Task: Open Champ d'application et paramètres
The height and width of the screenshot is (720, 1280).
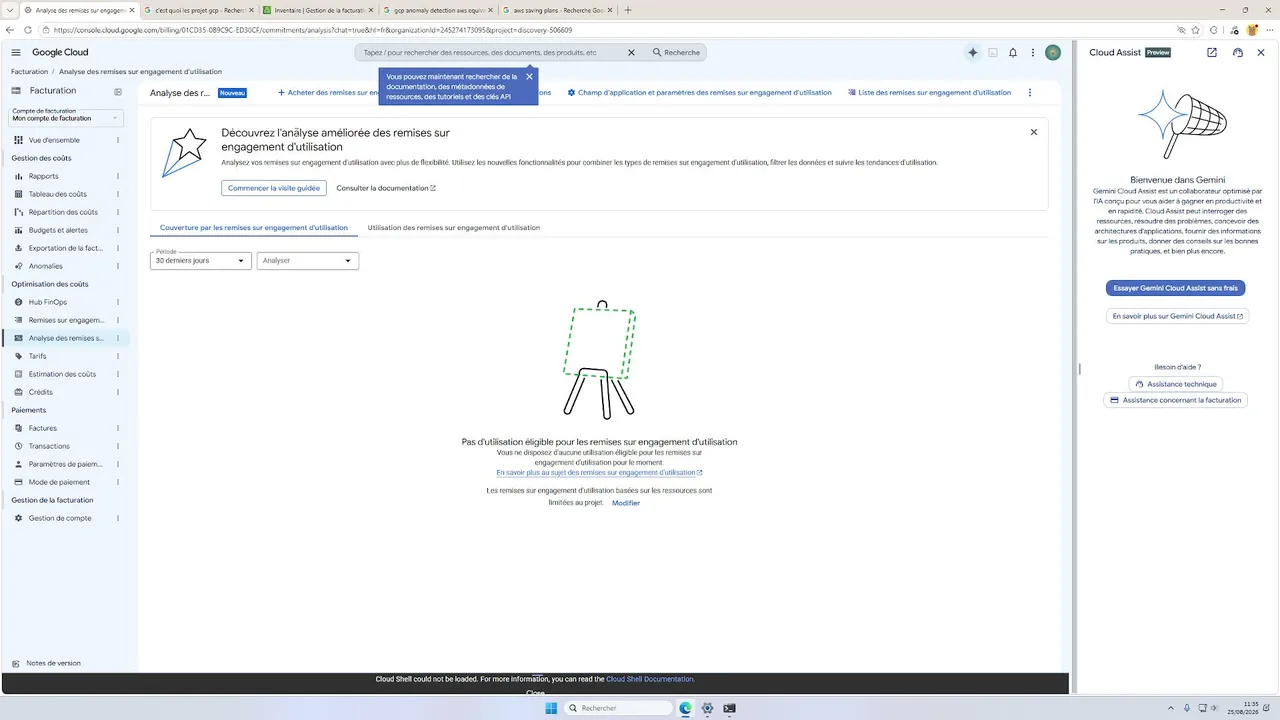Action: click(699, 92)
